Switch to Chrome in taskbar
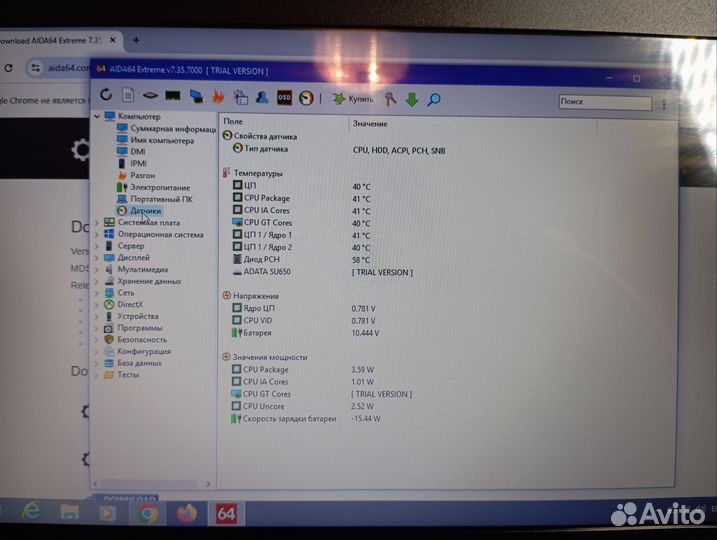This screenshot has height=540, width=717. 147,513
